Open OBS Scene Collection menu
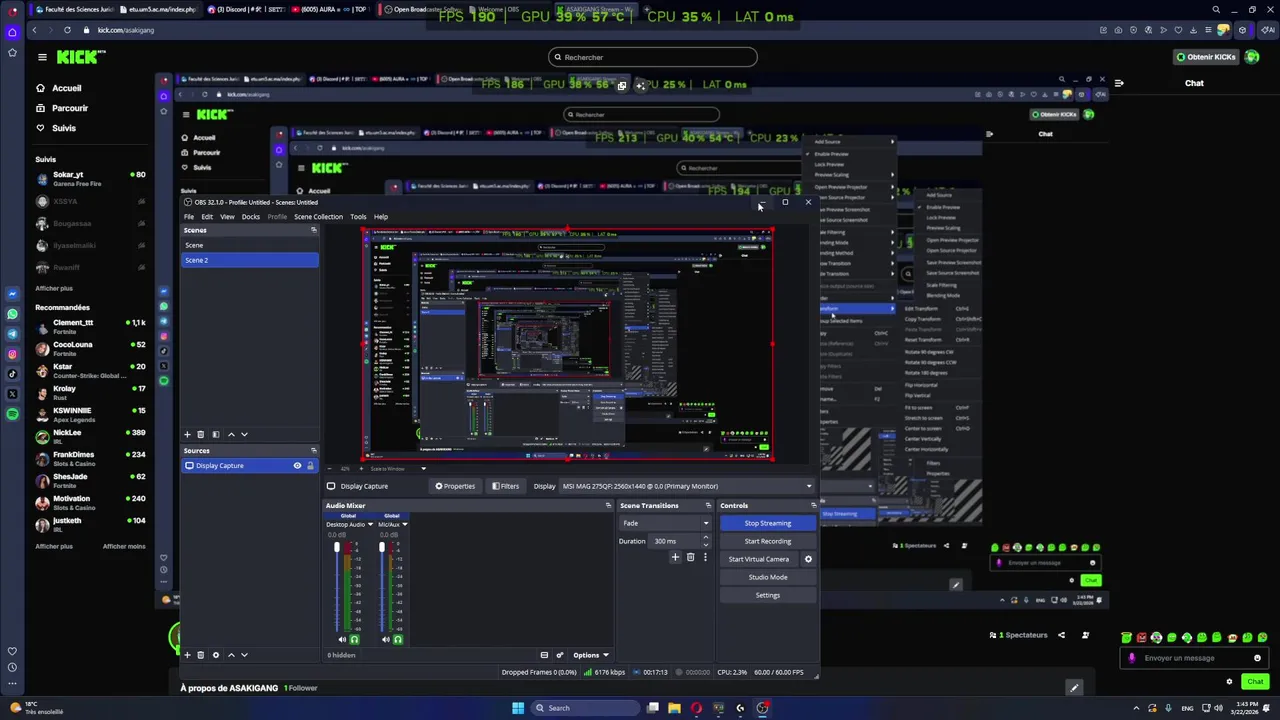This screenshot has height=720, width=1280. point(318,217)
